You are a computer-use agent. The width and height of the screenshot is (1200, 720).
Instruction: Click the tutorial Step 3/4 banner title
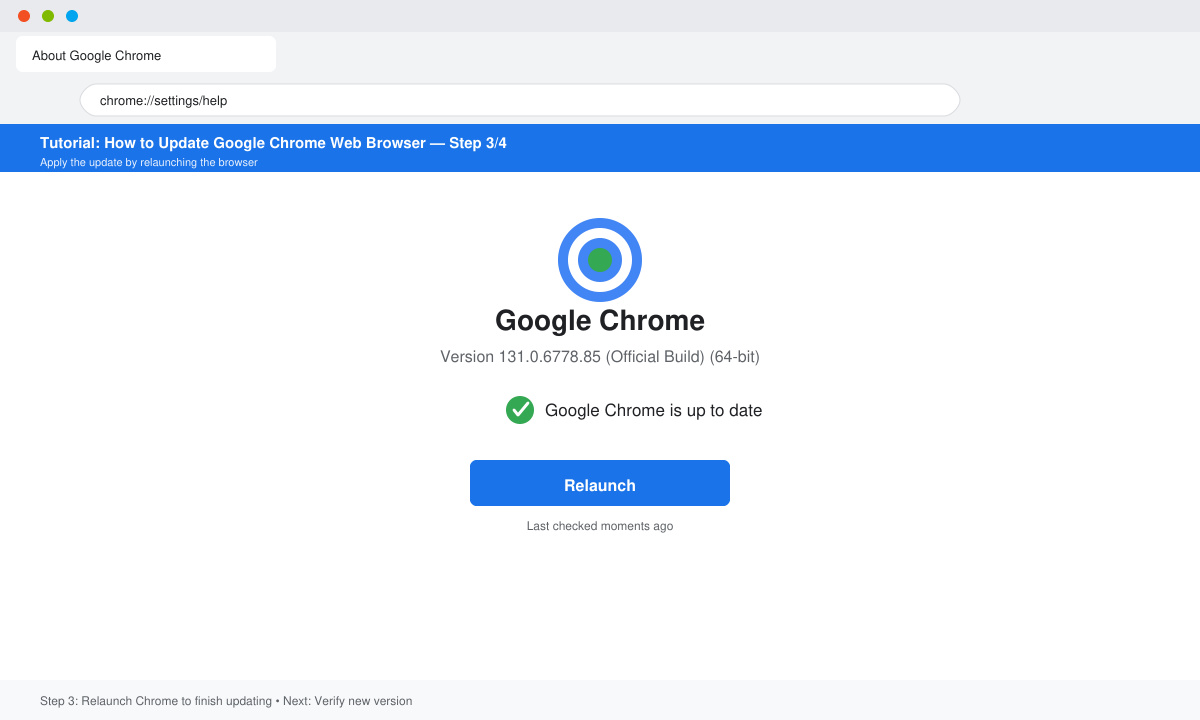point(273,143)
